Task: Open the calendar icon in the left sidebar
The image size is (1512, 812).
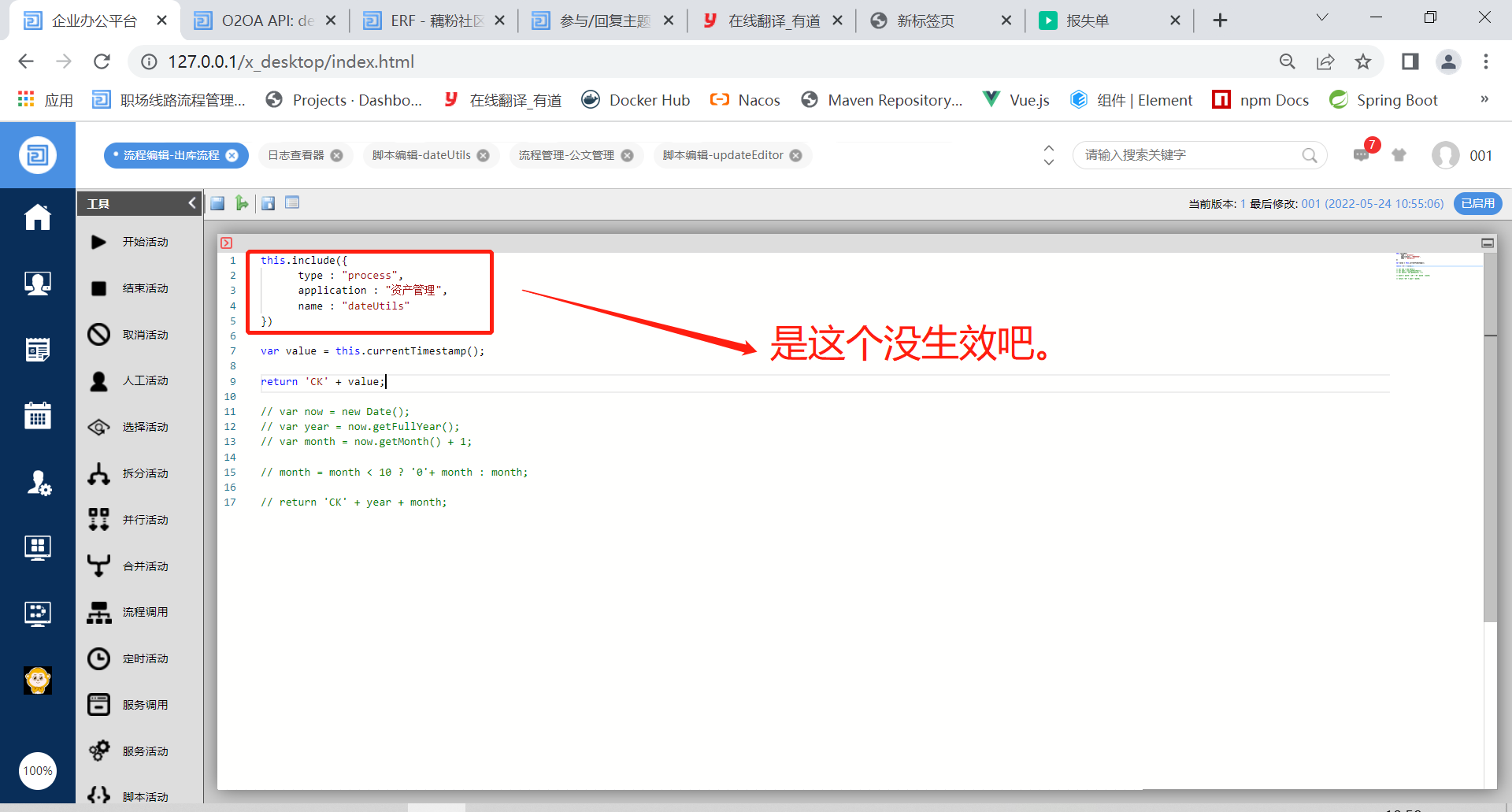Action: (x=38, y=415)
